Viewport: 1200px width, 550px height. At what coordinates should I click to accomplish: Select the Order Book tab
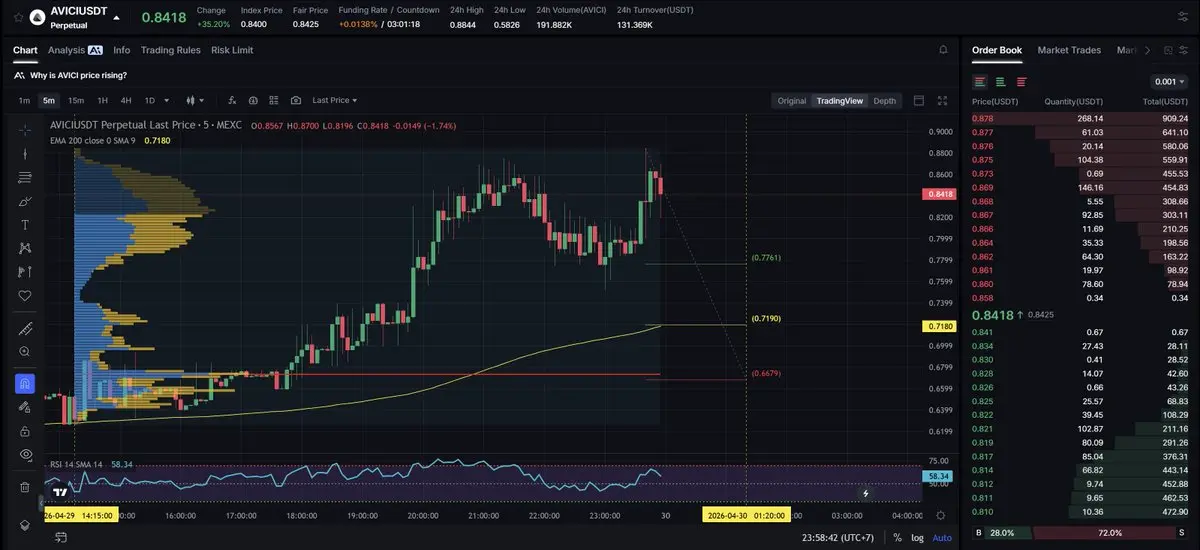[997, 50]
